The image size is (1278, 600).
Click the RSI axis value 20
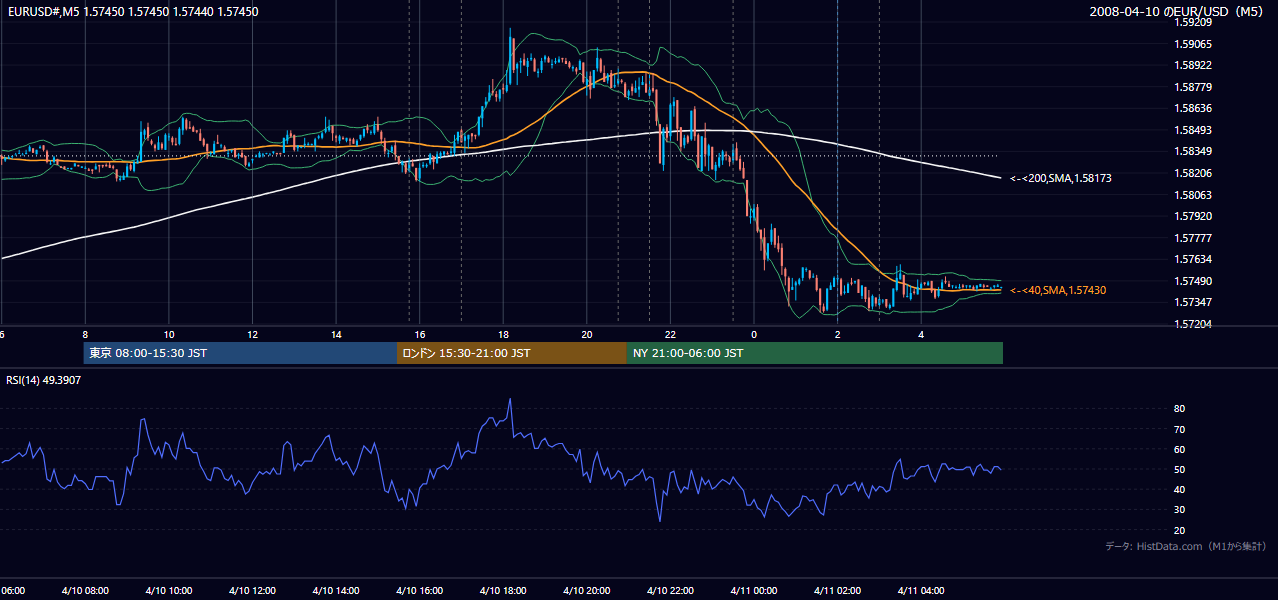tap(1180, 530)
